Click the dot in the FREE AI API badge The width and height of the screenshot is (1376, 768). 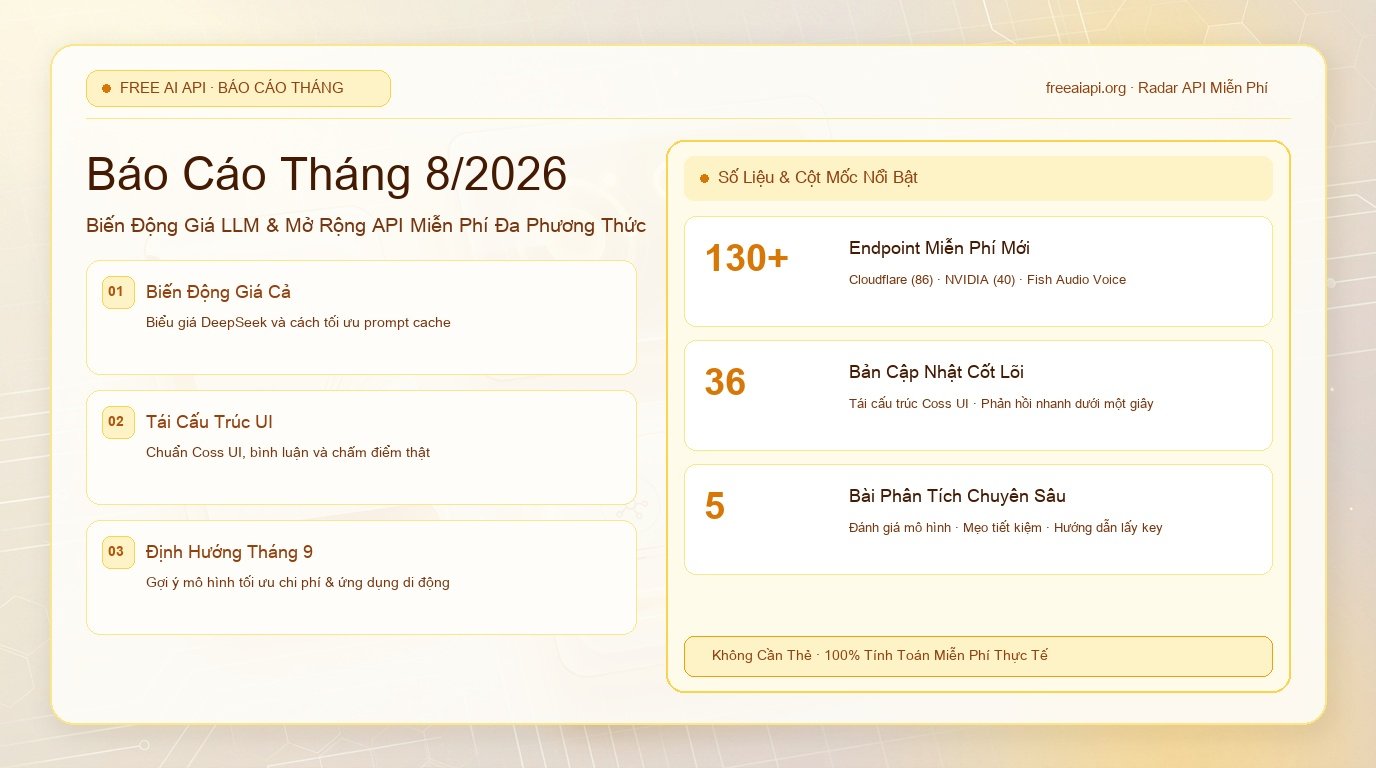pos(106,88)
